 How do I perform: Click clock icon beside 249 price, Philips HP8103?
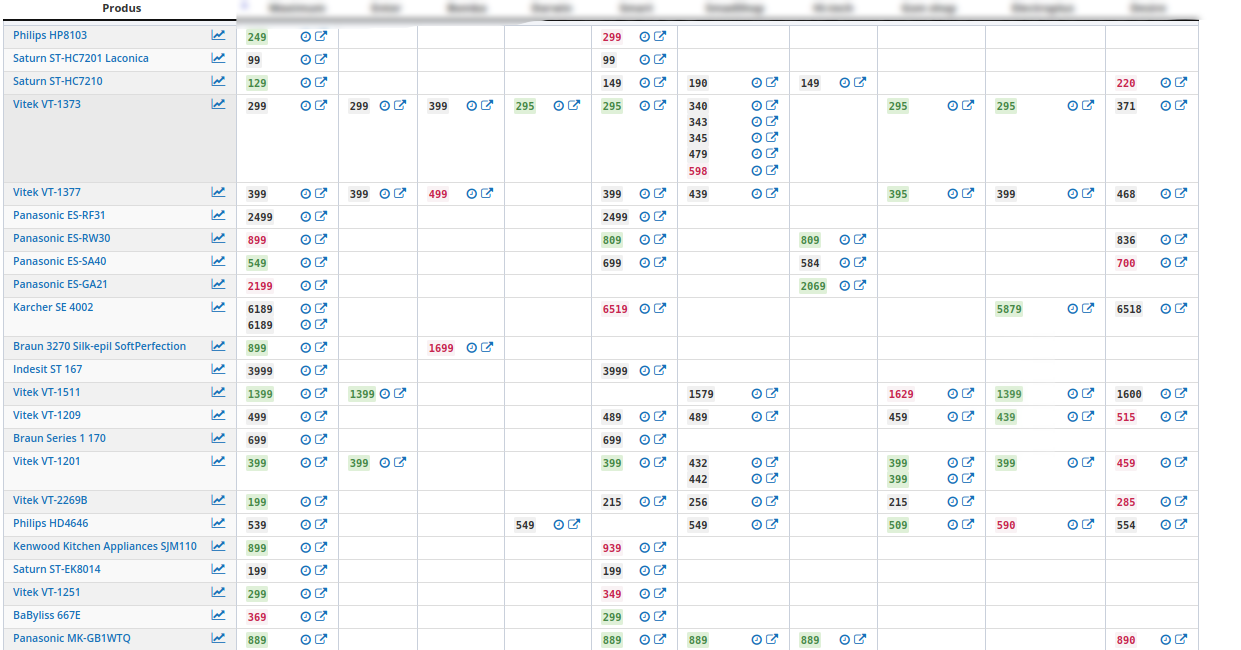(306, 36)
